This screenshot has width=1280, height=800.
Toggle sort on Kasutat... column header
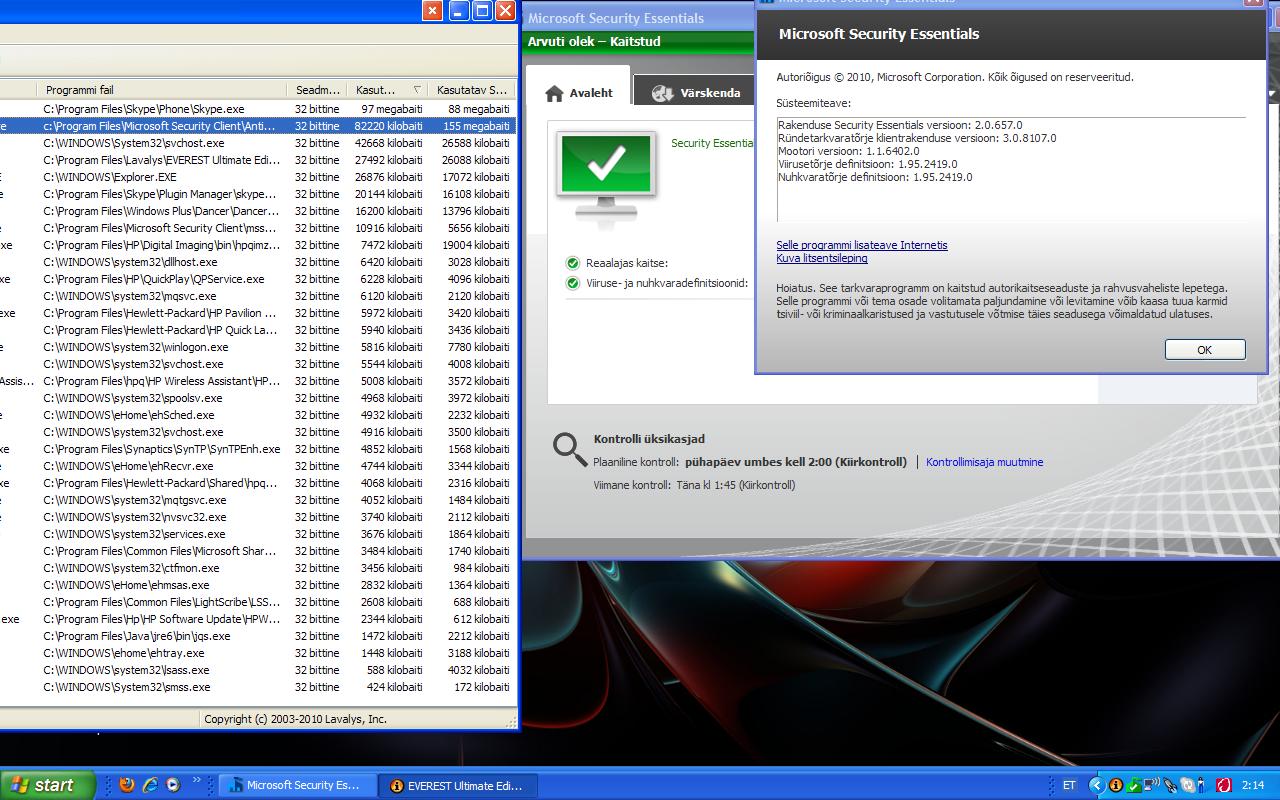click(x=388, y=90)
